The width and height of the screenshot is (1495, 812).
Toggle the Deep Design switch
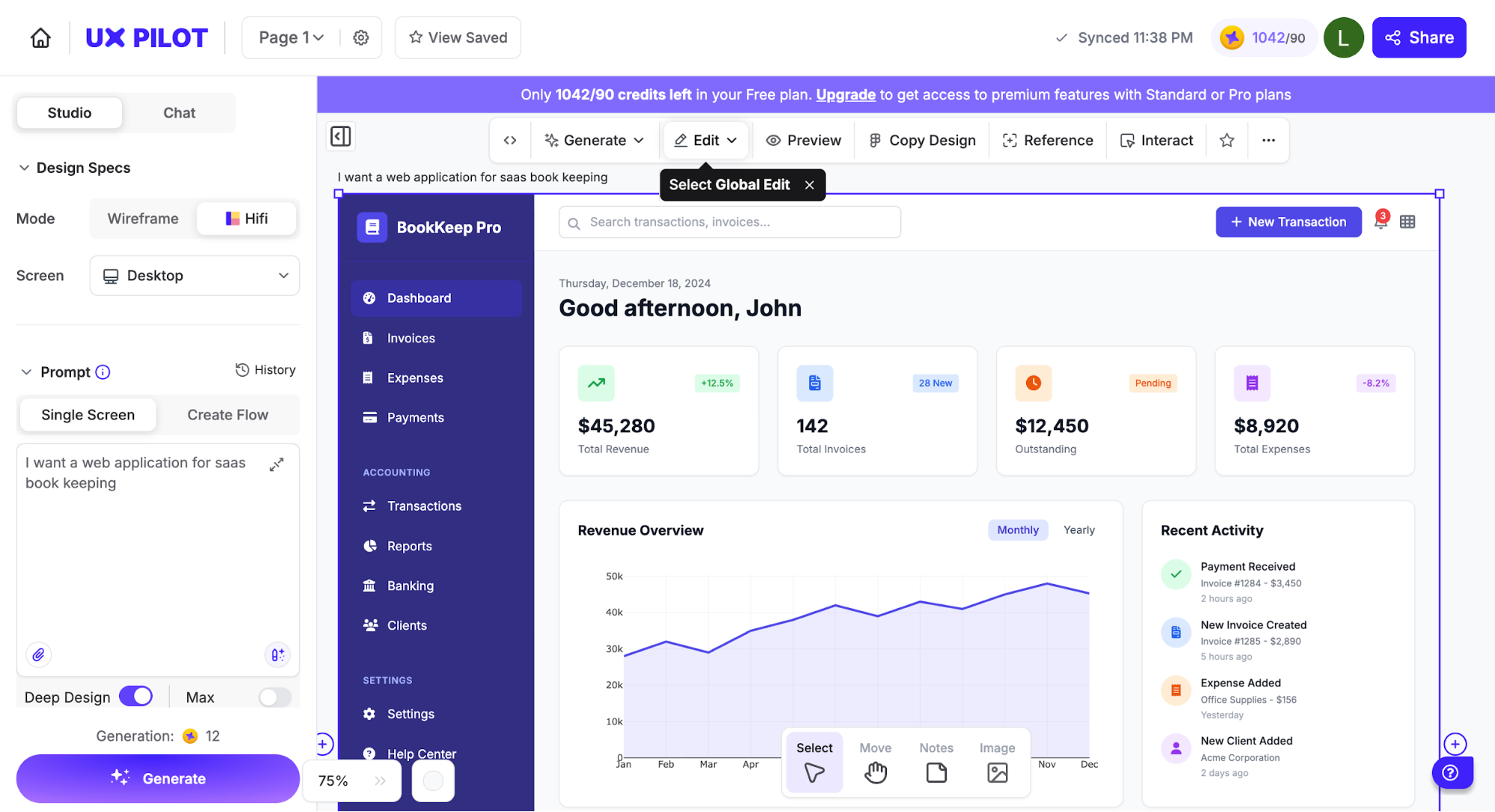(135, 696)
